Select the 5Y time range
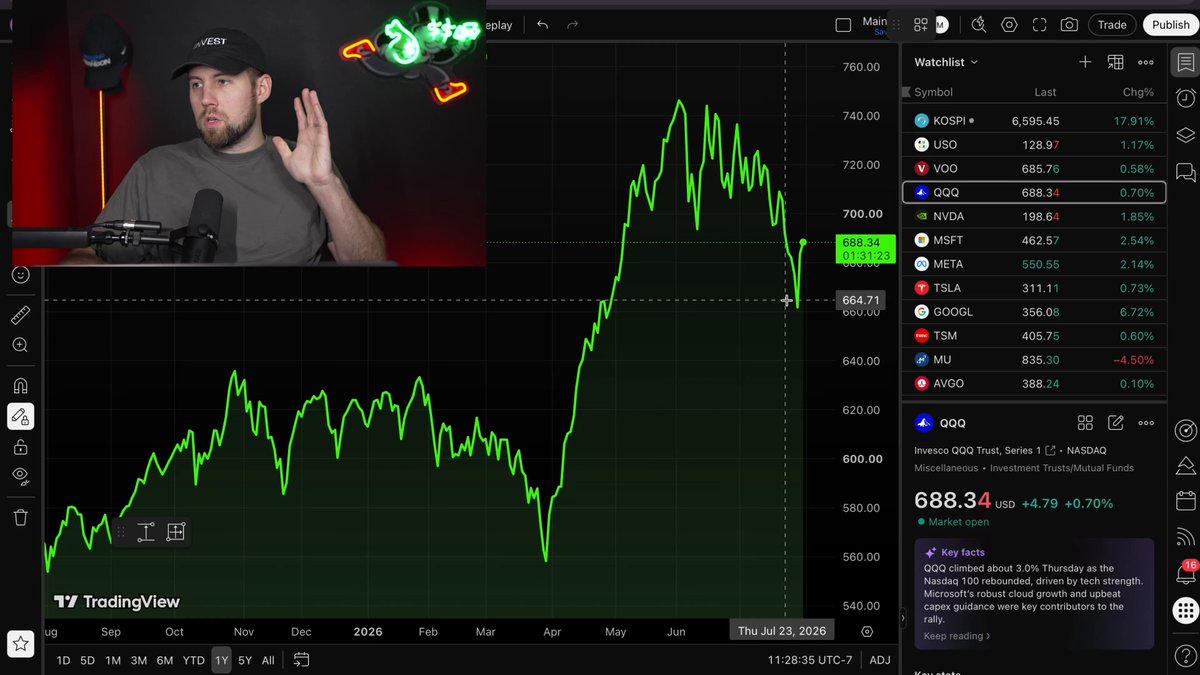Screen dimensions: 1200x675 (x=245, y=660)
